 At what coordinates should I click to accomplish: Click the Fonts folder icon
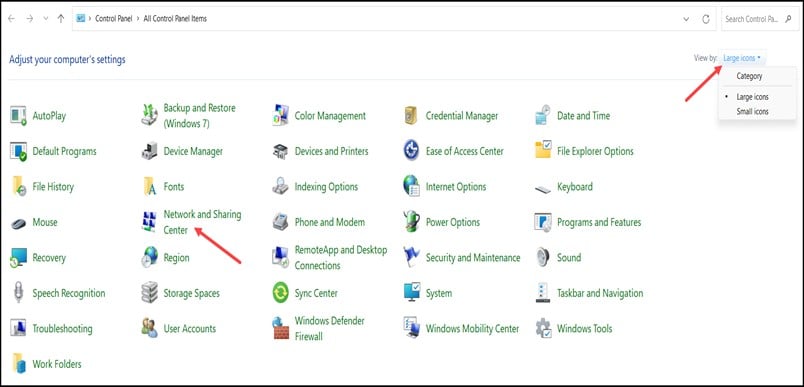coord(149,187)
